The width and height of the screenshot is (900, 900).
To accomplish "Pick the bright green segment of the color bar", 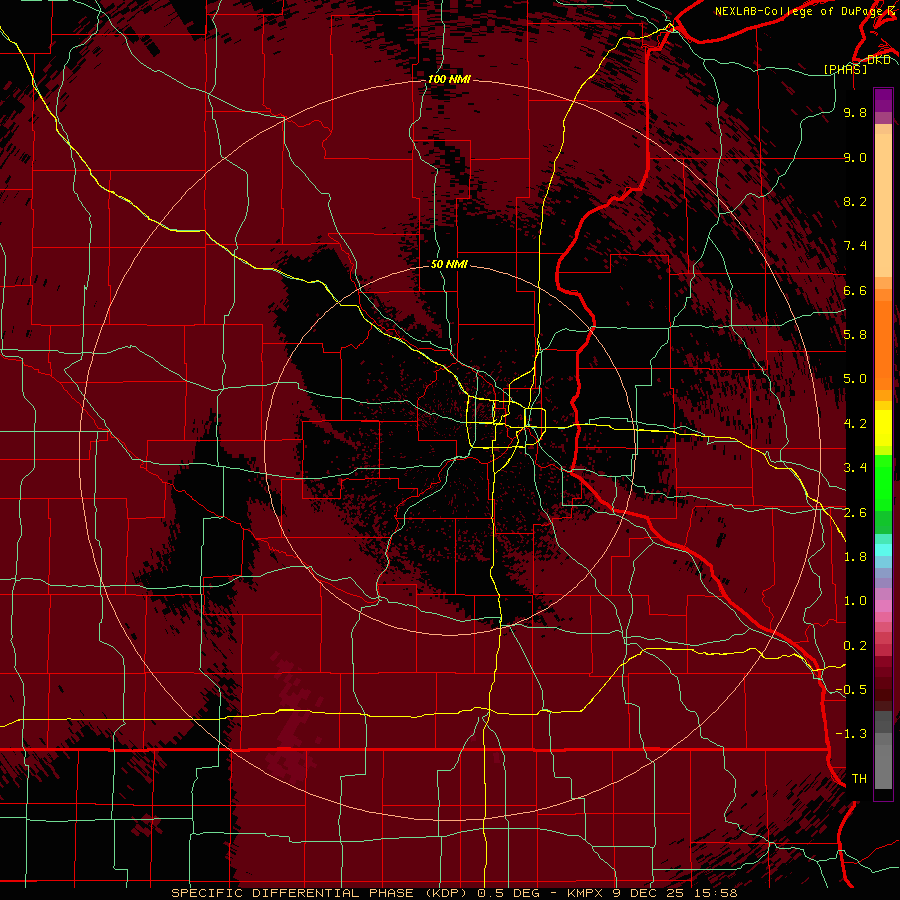I will click(x=883, y=482).
